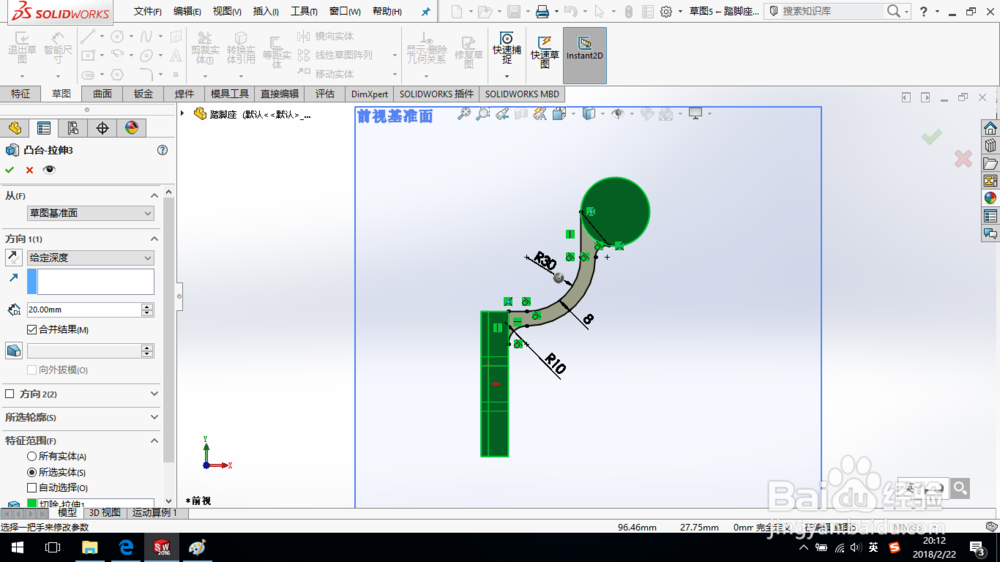The image size is (1000, 562).
Task: Open the 快速草图 rapid sketch tool
Action: (x=544, y=52)
